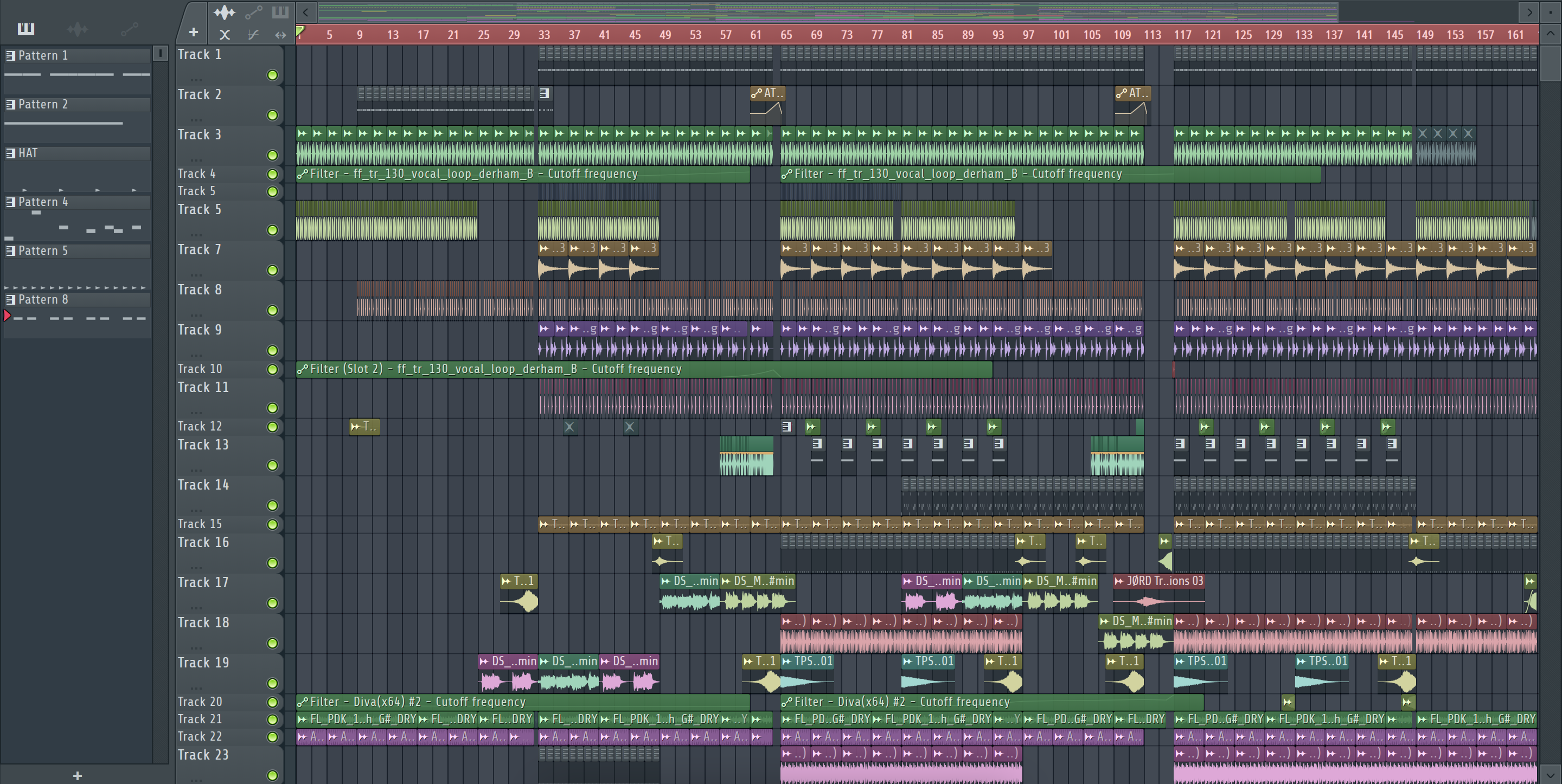Click Filter (Slot 2) automation clip on Track 10
This screenshot has width=1562, height=784.
(644, 369)
